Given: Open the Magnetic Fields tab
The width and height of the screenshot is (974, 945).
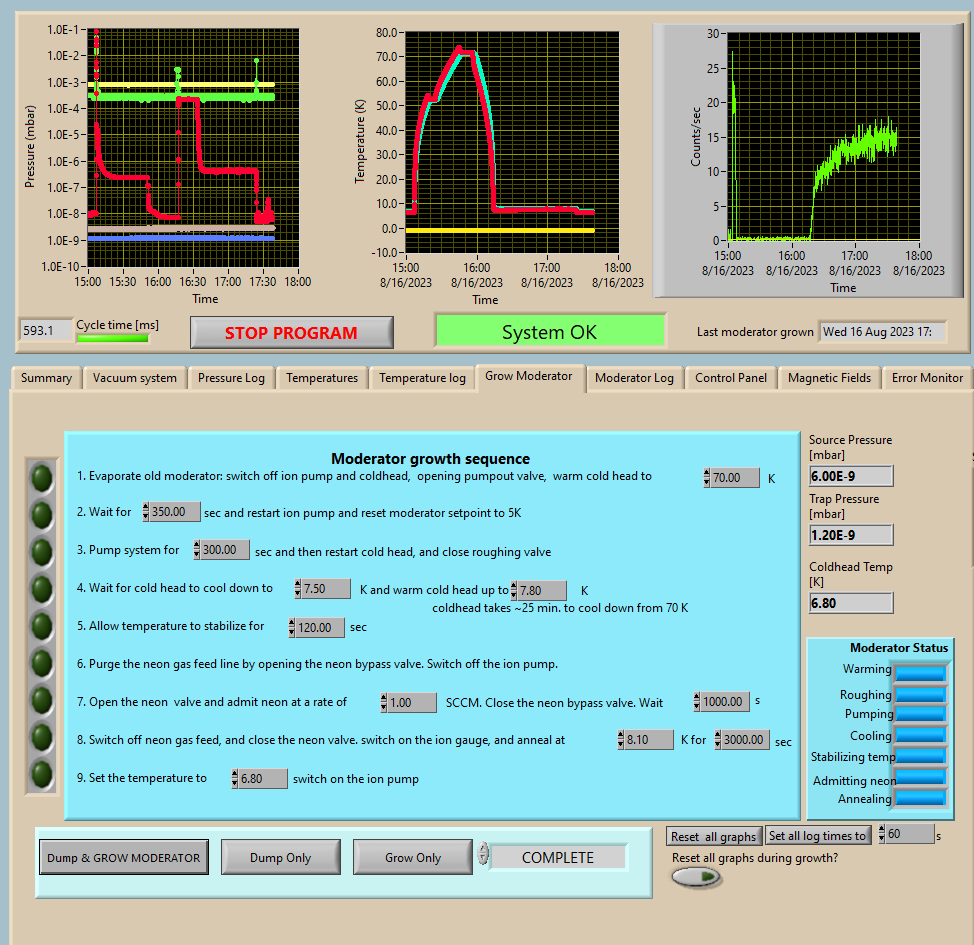Looking at the screenshot, I should pos(829,378).
